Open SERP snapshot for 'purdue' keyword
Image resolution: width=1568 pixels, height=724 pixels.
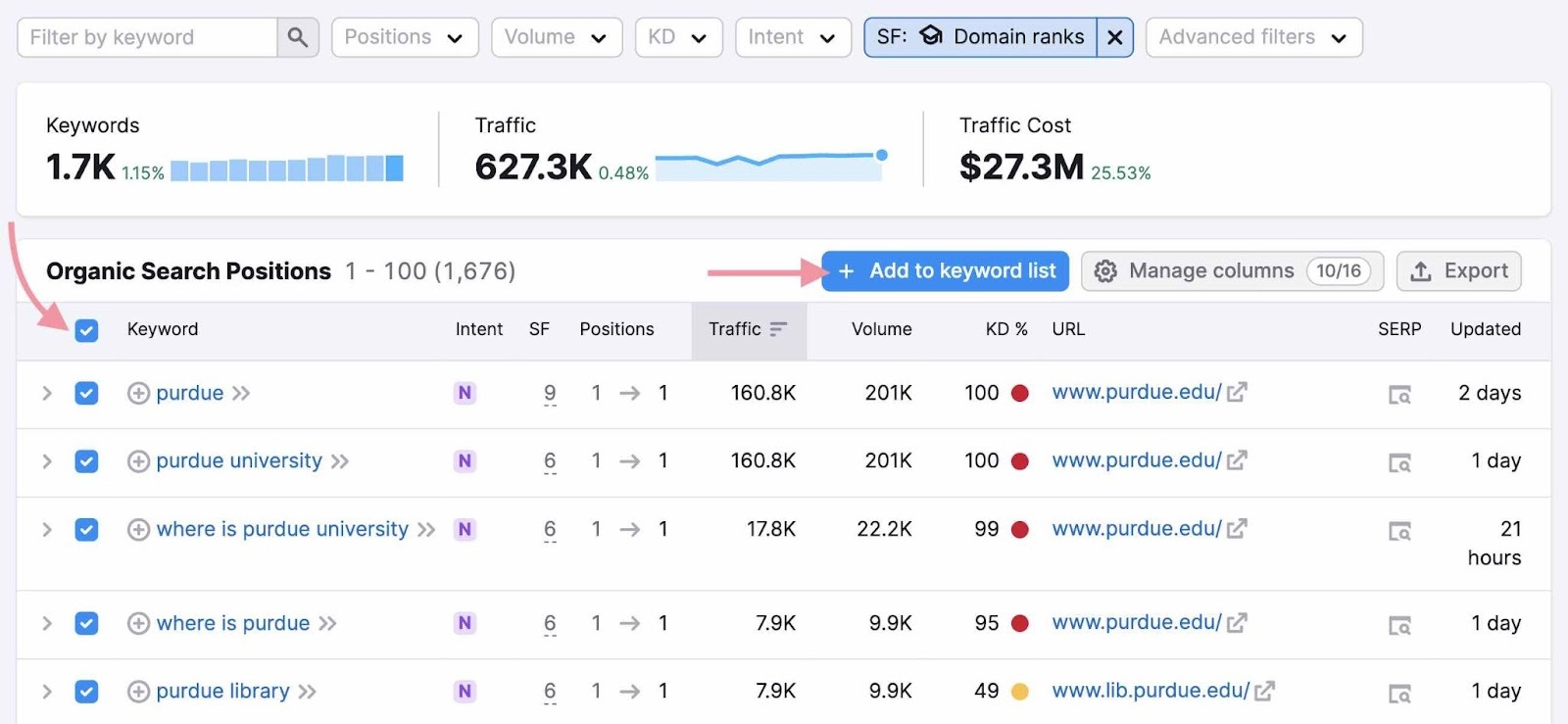click(x=1399, y=394)
